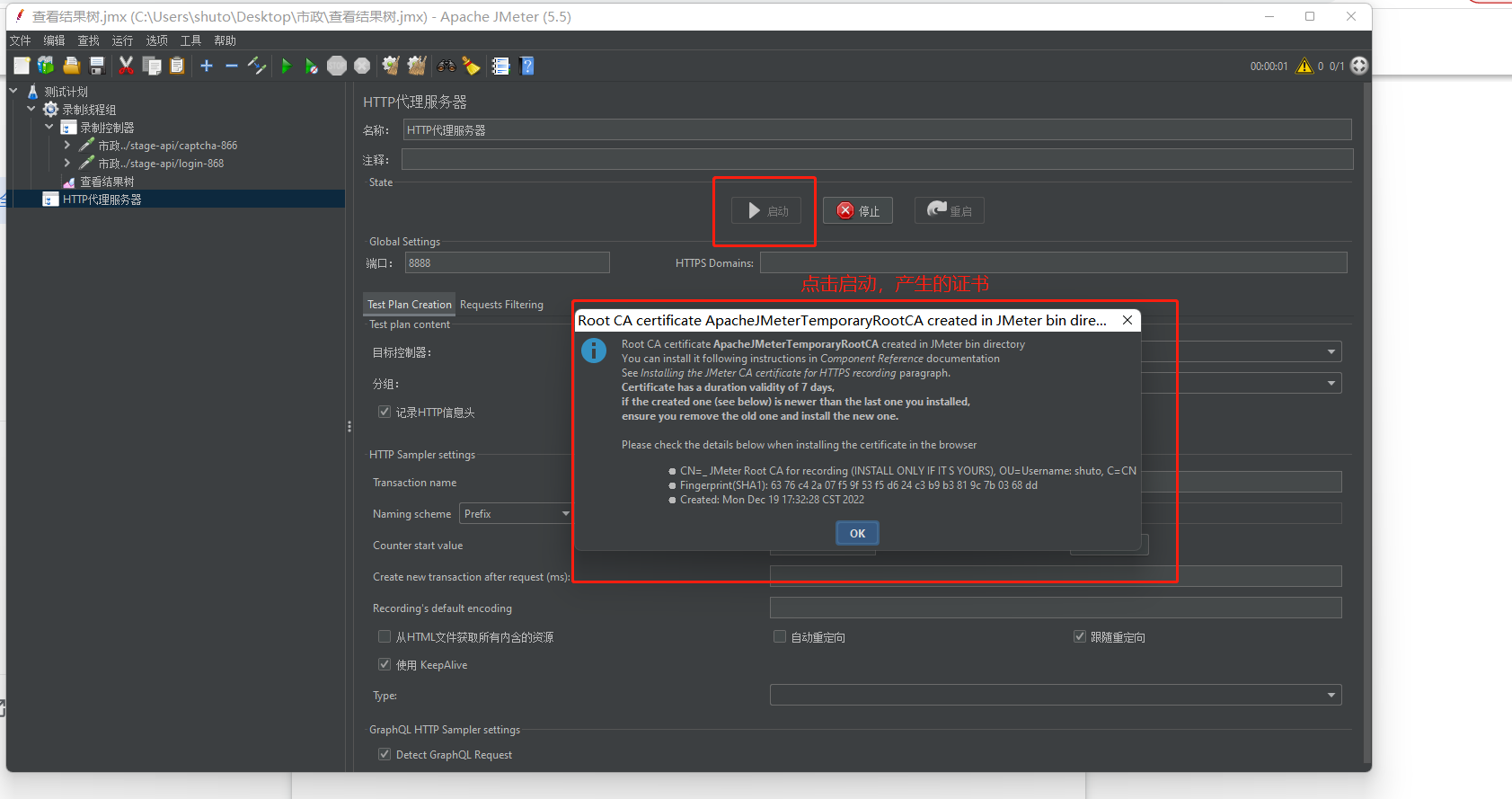Collapse the 录制线程组 tree node

click(x=31, y=109)
